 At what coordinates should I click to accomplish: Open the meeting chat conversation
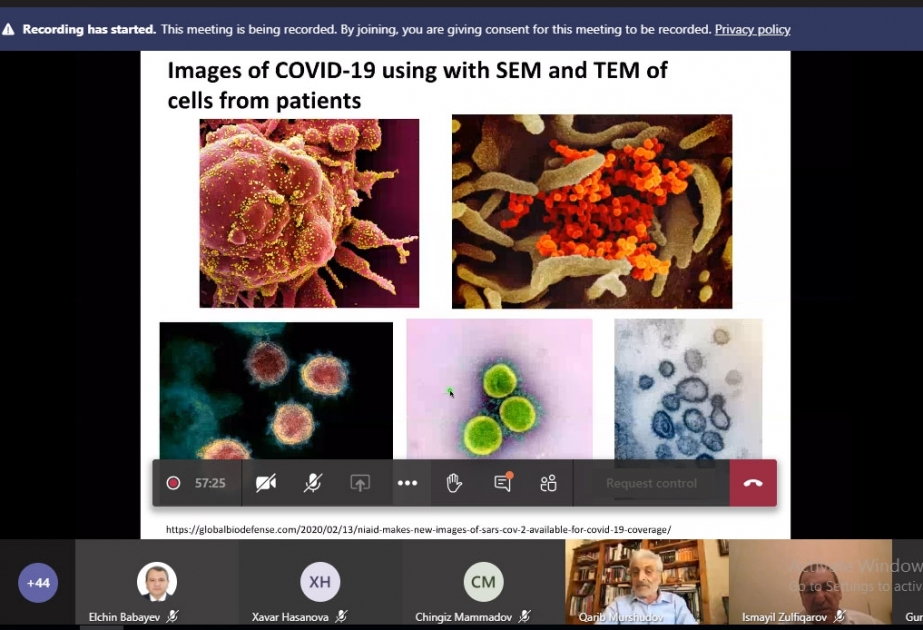pos(502,483)
